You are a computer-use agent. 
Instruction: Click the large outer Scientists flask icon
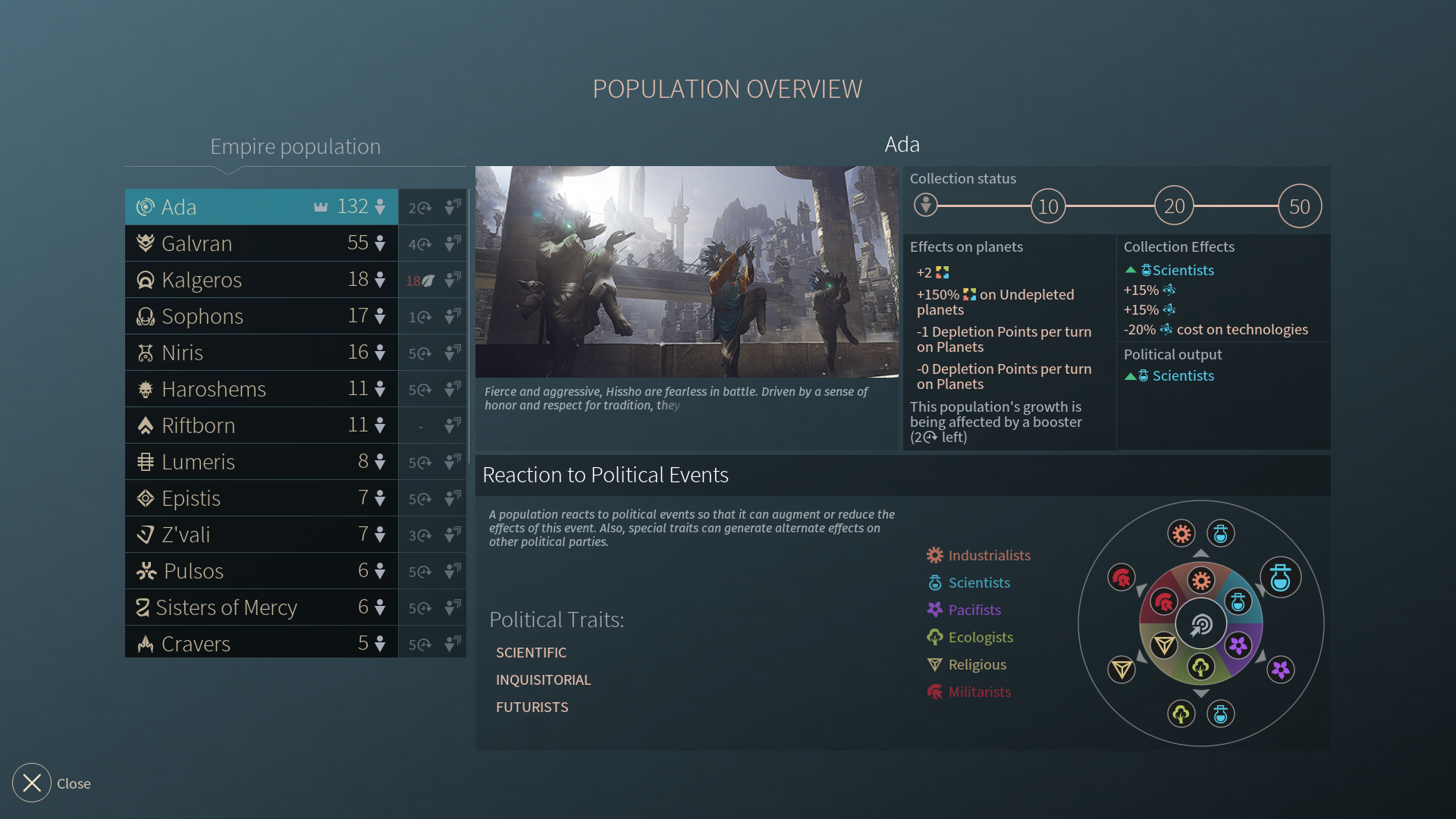pyautogui.click(x=1280, y=578)
